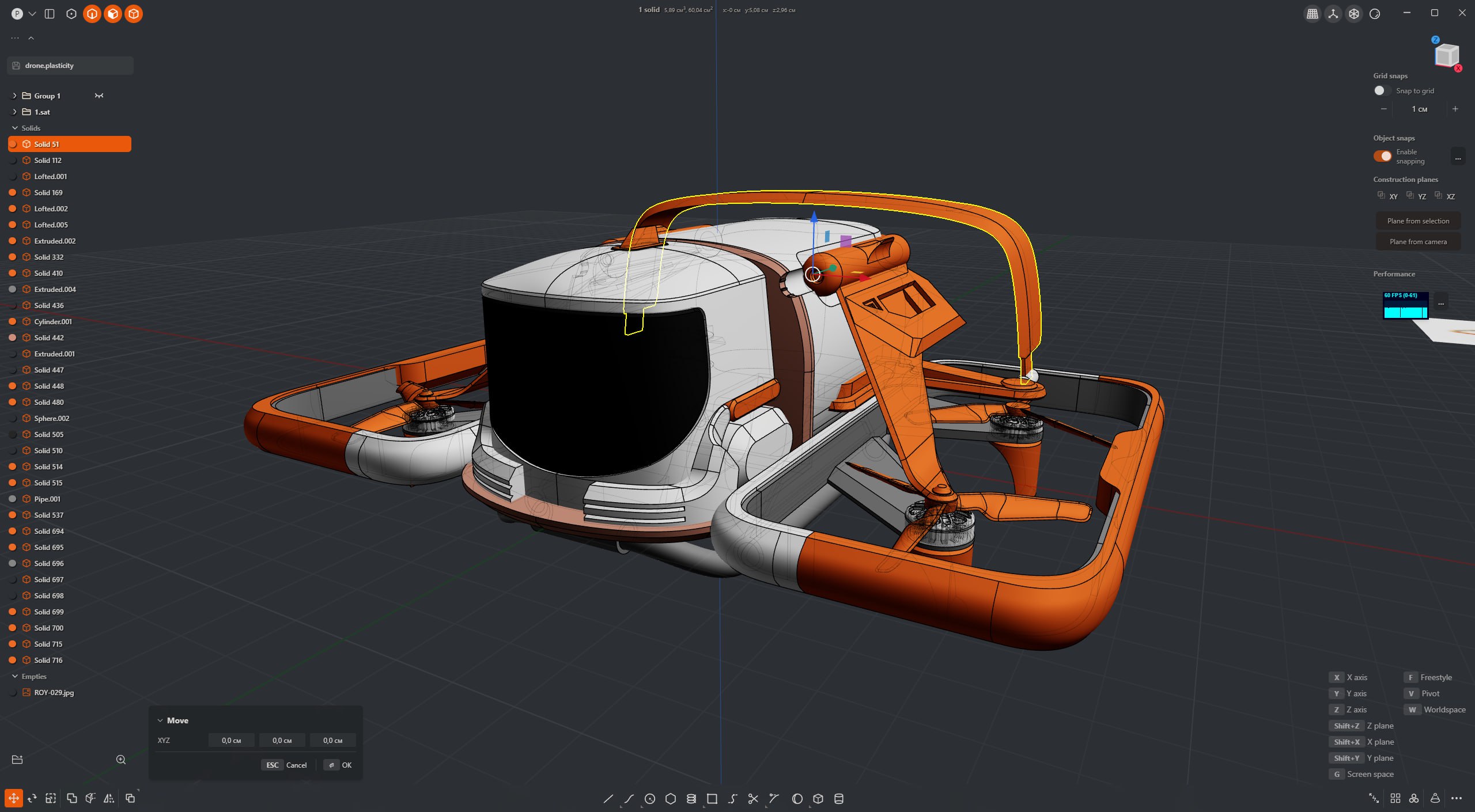Image resolution: width=1475 pixels, height=812 pixels.
Task: Click the orientation view cube
Action: click(x=1446, y=56)
